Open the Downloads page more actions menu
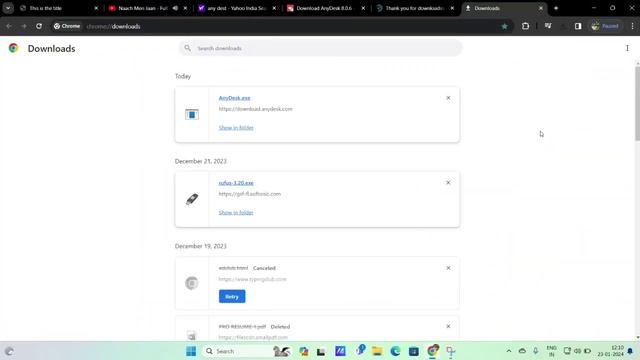The image size is (640, 360). click(627, 48)
